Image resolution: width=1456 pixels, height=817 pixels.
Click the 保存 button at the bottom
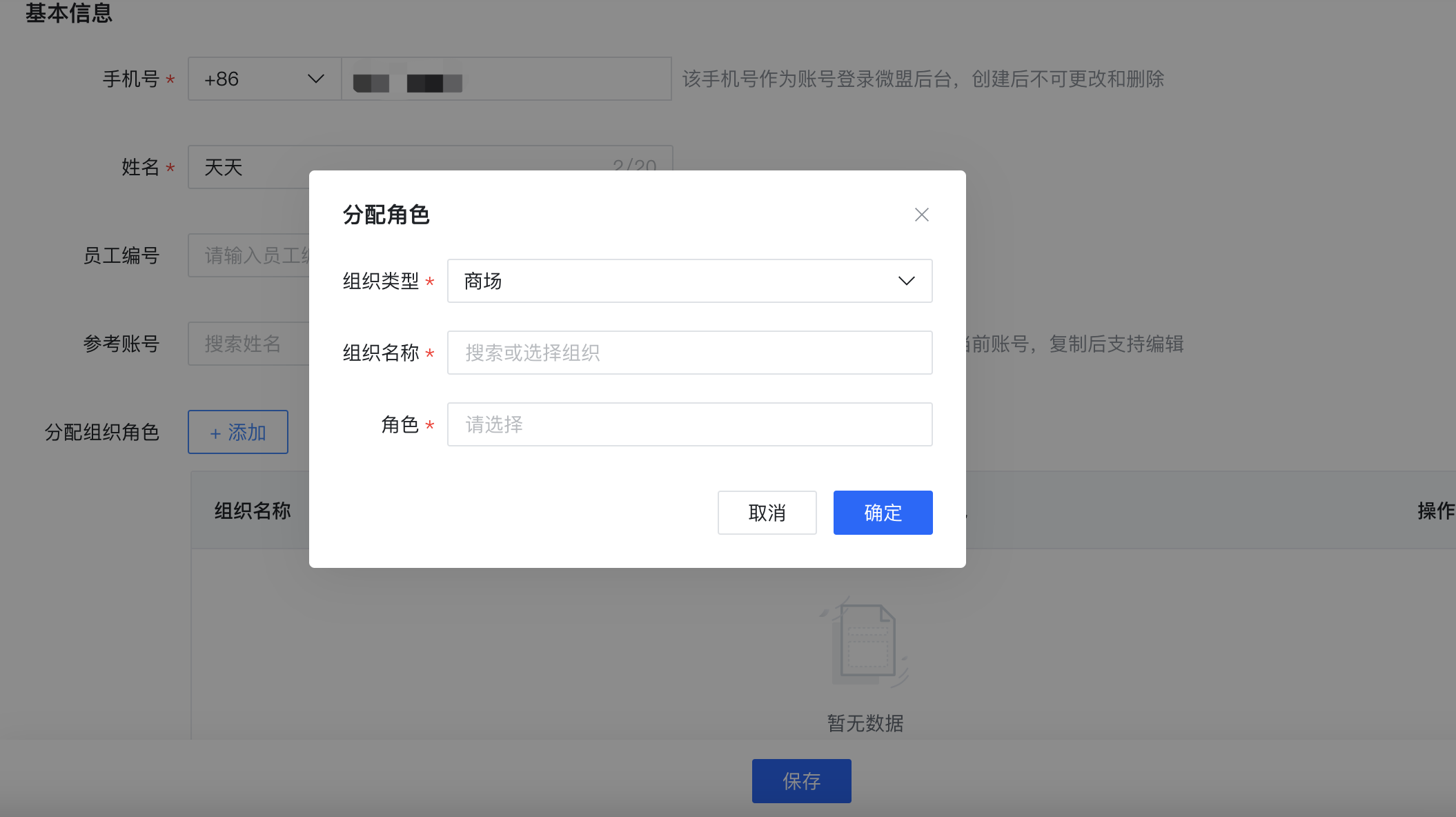801,781
